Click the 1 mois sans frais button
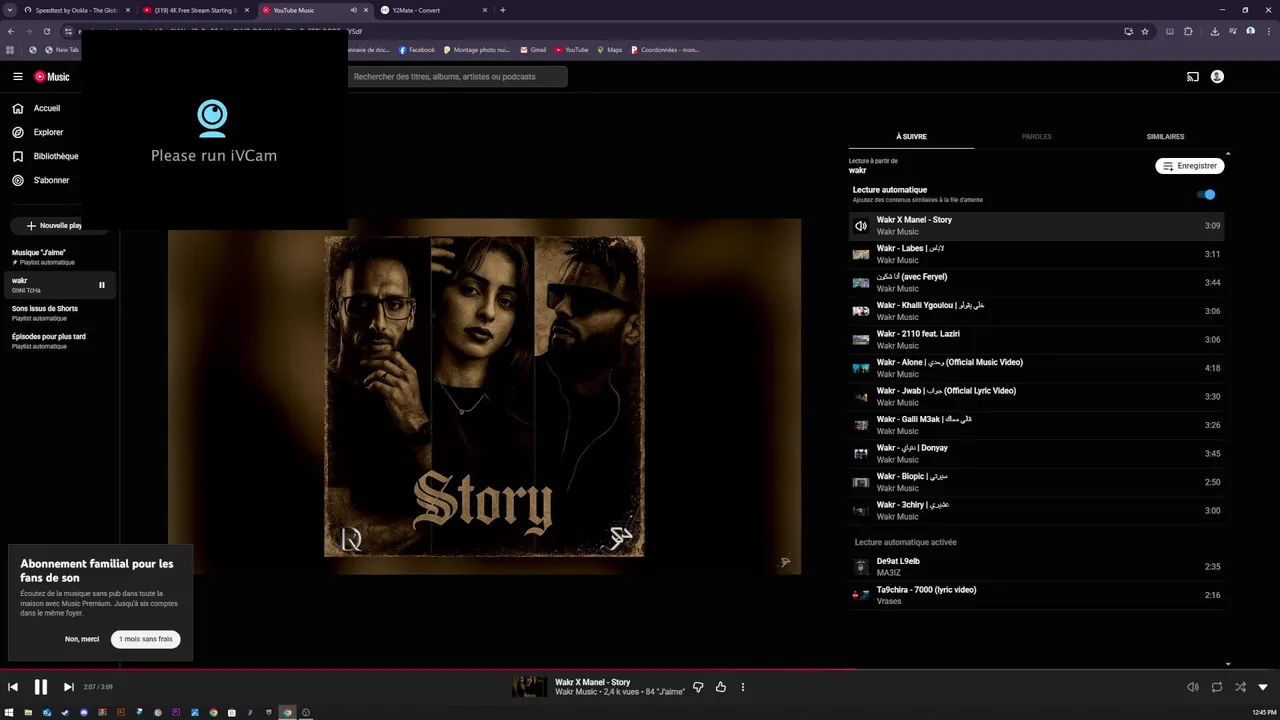 [146, 639]
